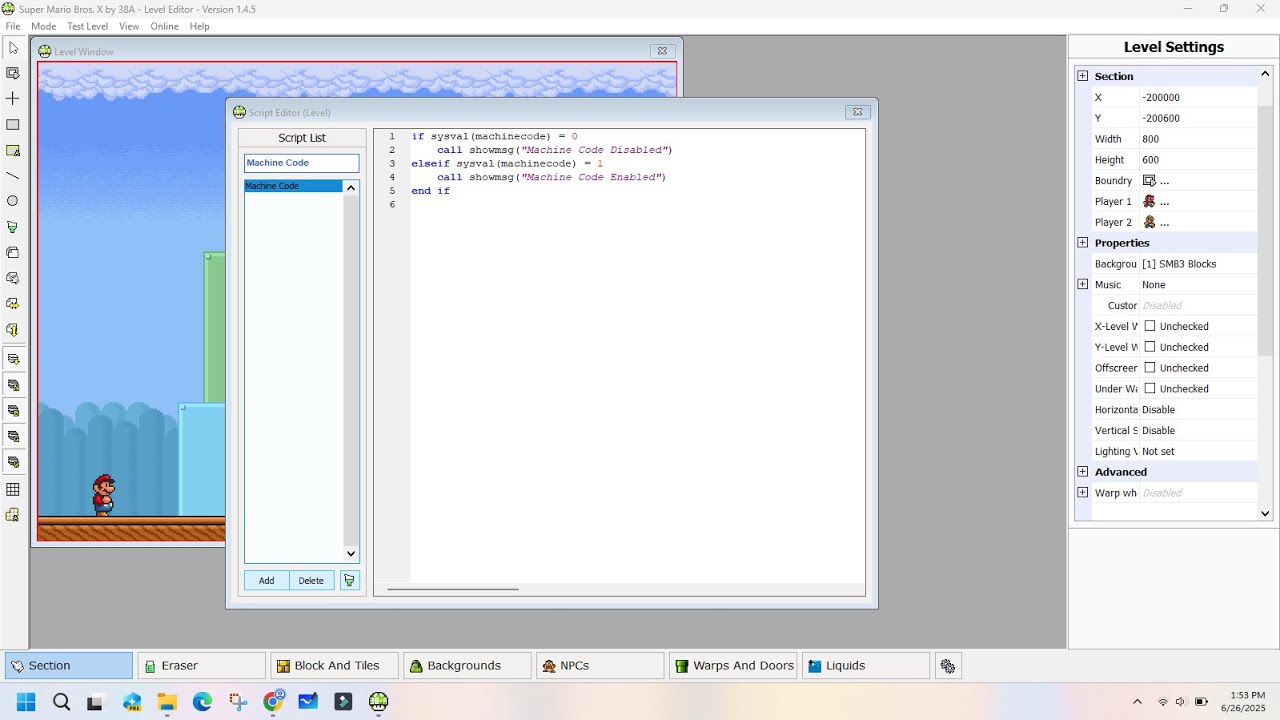Screen dimensions: 1280x720
Task: Open Snipping Tool from the taskbar
Action: (x=237, y=702)
